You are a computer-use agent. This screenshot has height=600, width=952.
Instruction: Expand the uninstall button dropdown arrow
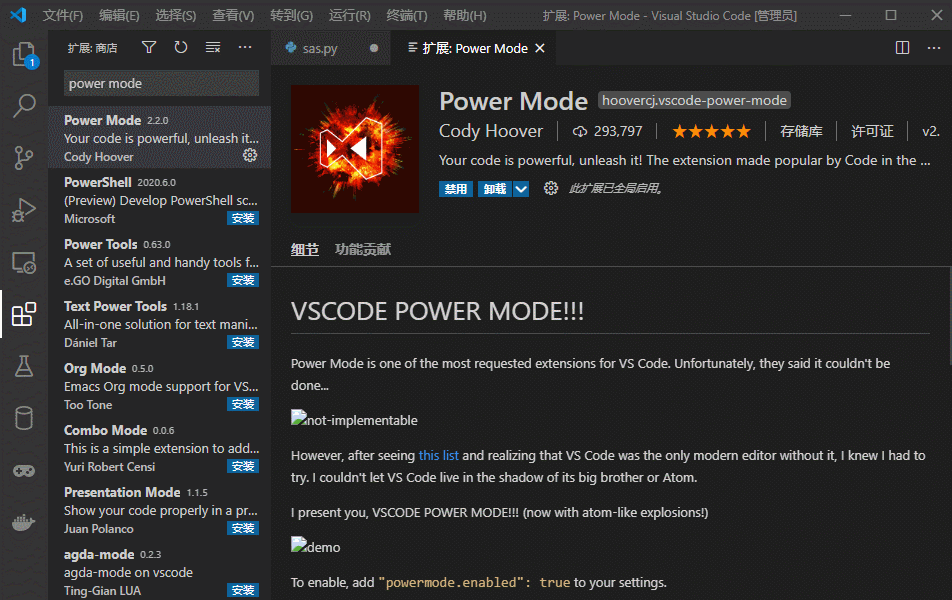tap(521, 189)
